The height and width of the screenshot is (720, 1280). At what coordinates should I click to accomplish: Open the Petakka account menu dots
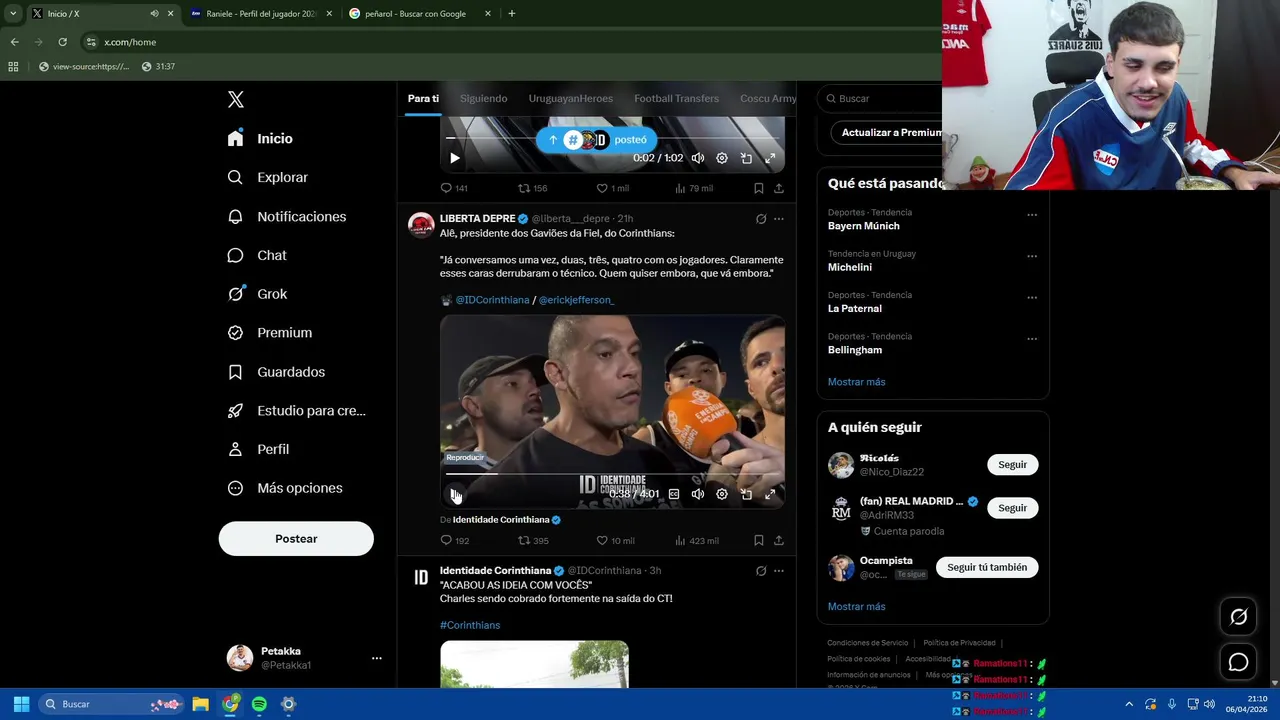click(x=377, y=658)
